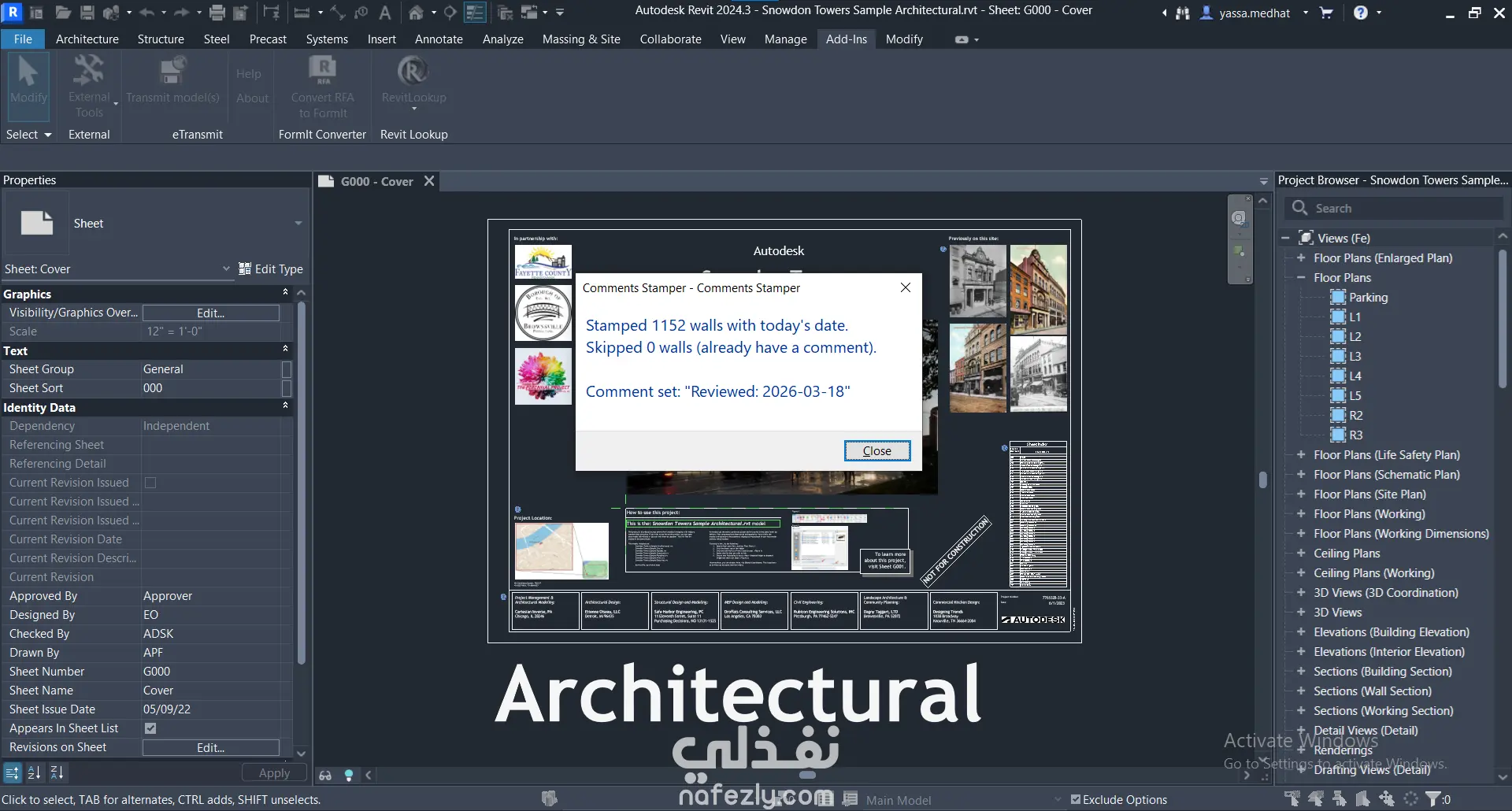
Task: Open the Sheet: Cover instance filter dropdown
Action: point(226,268)
